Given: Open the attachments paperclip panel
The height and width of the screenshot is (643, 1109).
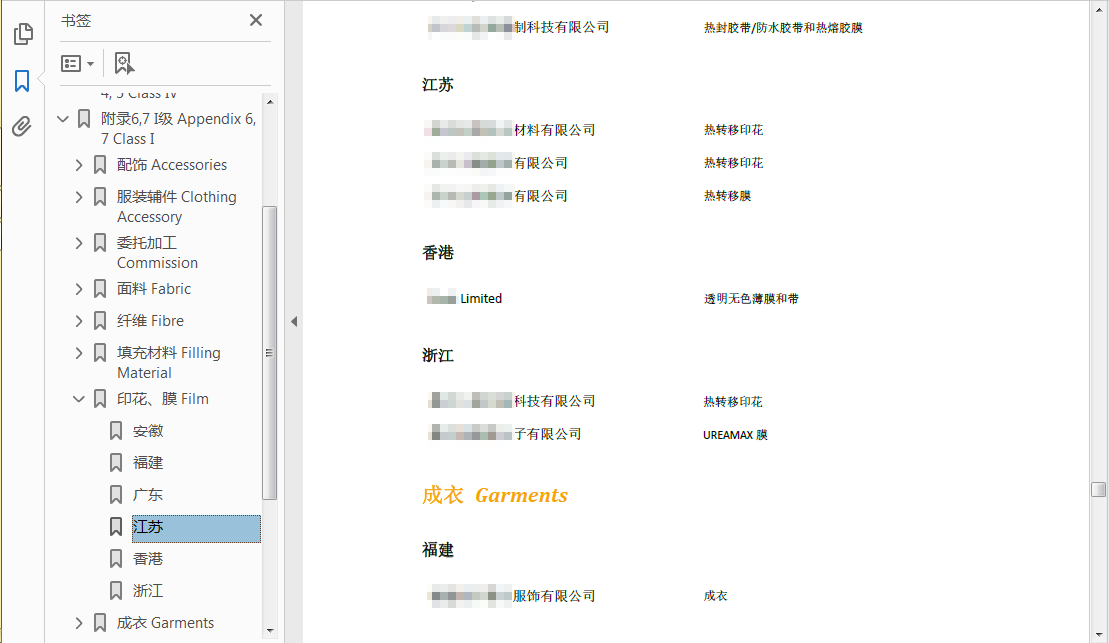Looking at the screenshot, I should [22, 126].
